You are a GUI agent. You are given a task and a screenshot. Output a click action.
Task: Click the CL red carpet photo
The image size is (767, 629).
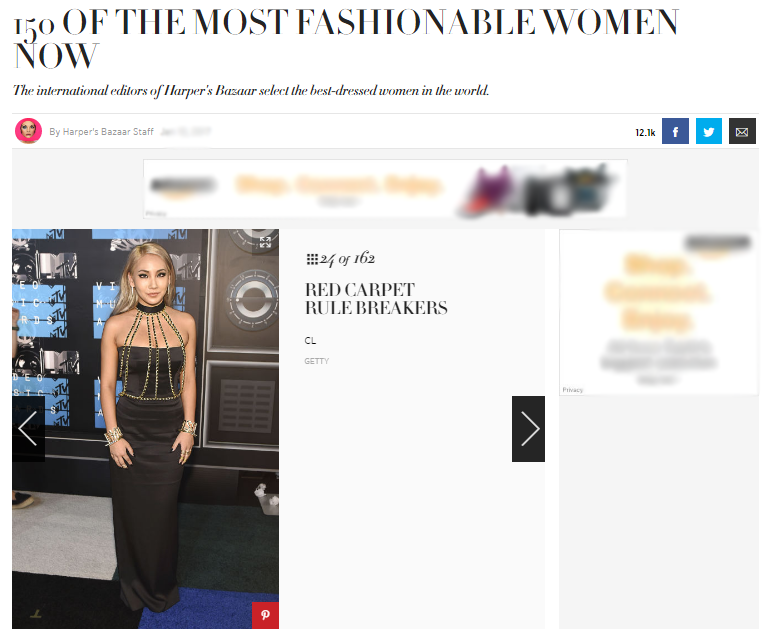tap(145, 429)
